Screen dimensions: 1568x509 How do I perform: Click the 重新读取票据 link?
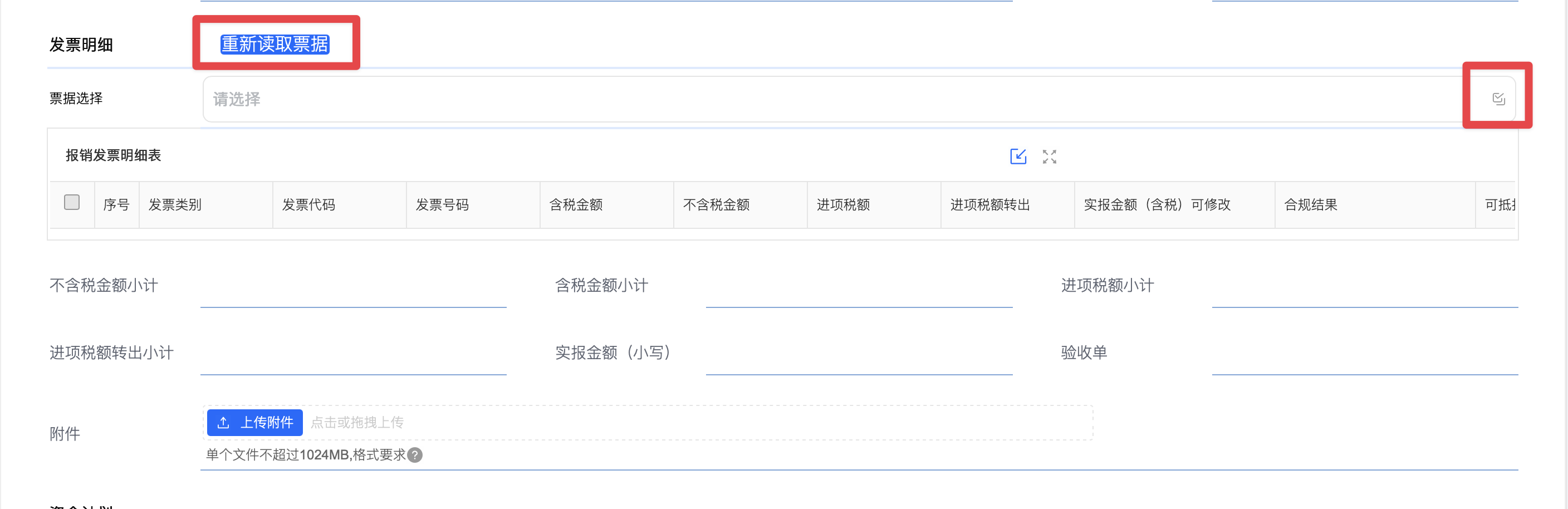tap(275, 44)
